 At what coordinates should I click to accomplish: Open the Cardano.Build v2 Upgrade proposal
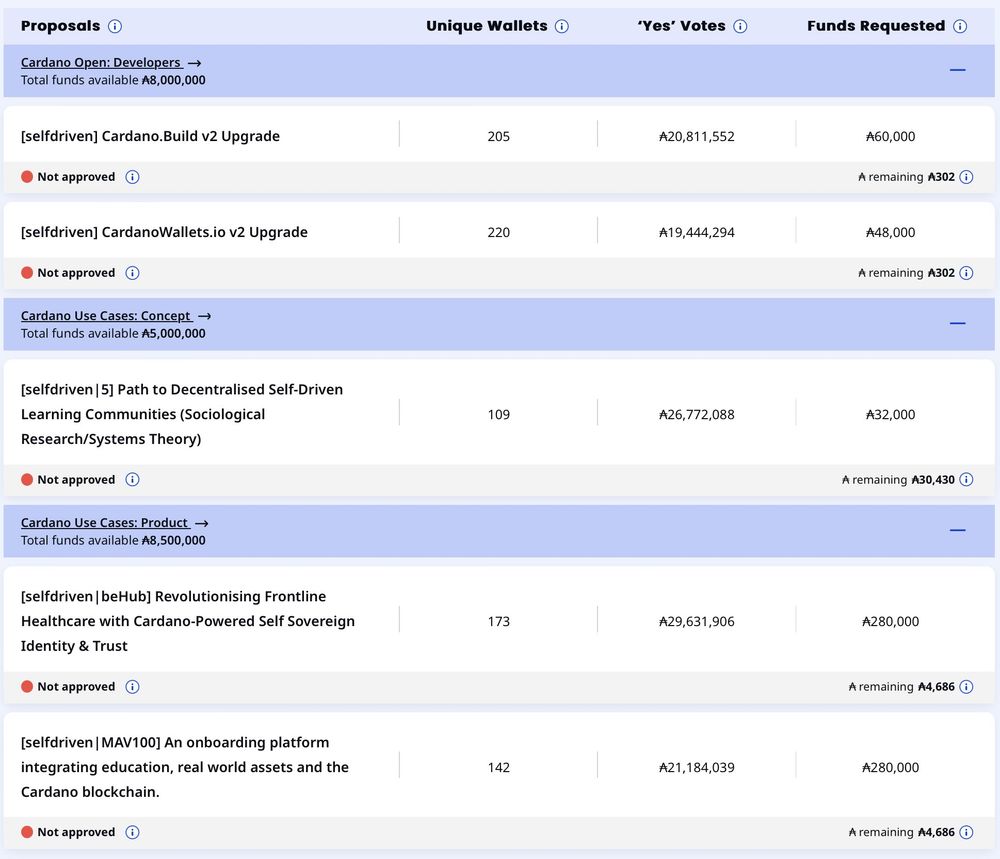(x=150, y=136)
